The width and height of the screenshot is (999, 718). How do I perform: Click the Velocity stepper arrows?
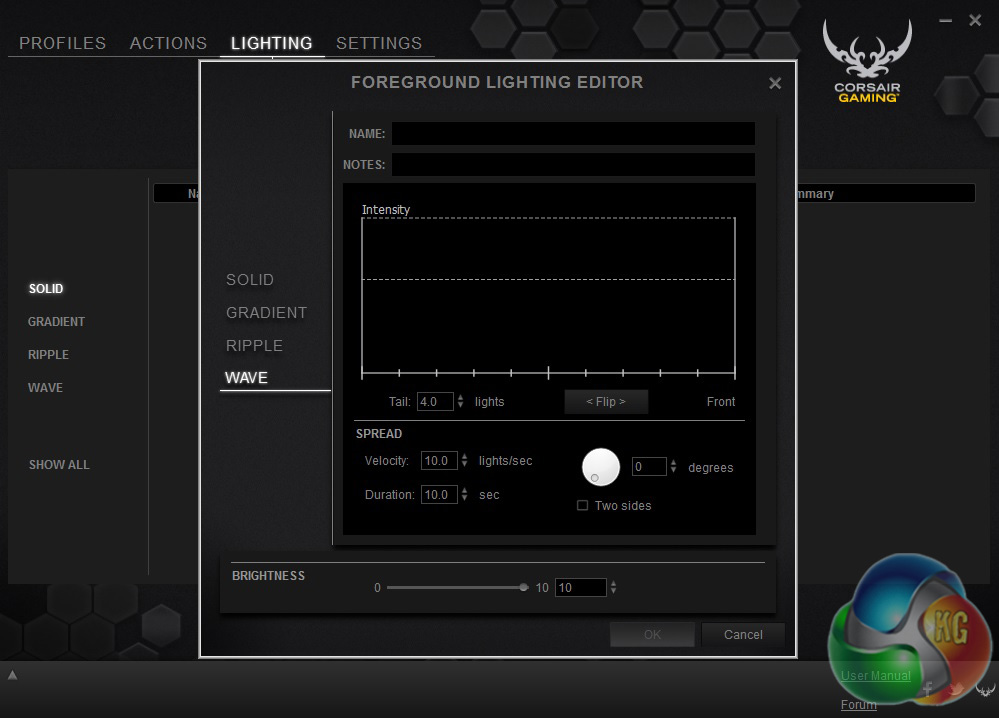point(465,461)
